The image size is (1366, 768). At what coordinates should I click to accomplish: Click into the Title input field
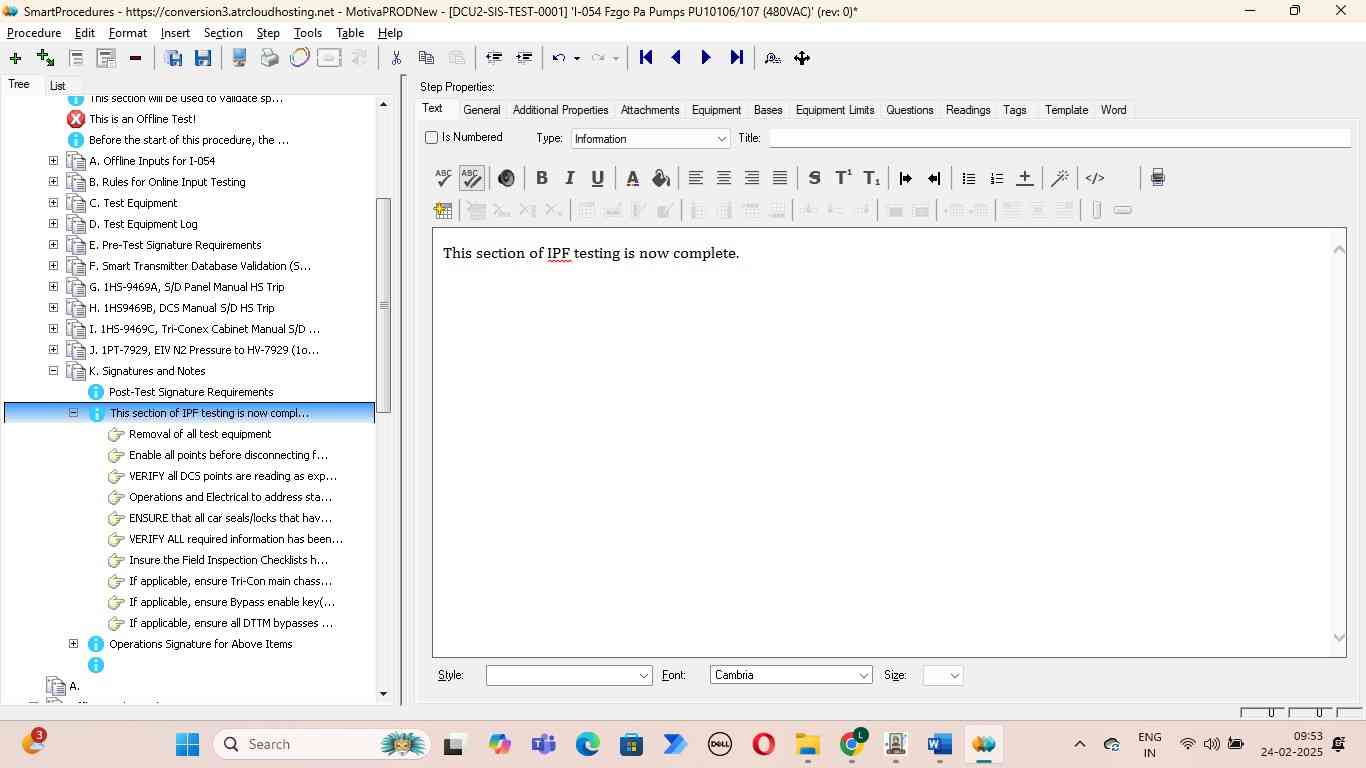tap(1060, 138)
